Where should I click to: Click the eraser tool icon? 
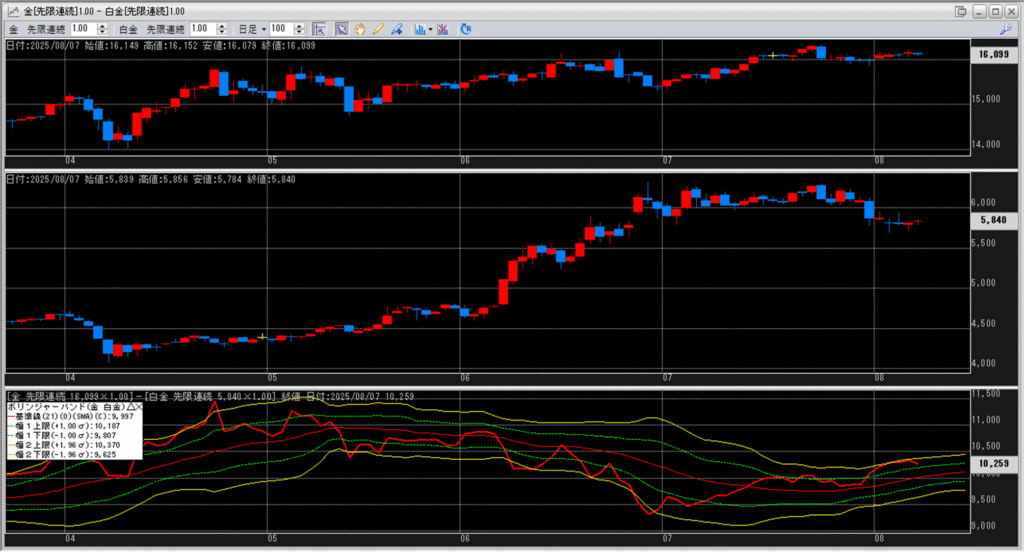tap(396, 29)
